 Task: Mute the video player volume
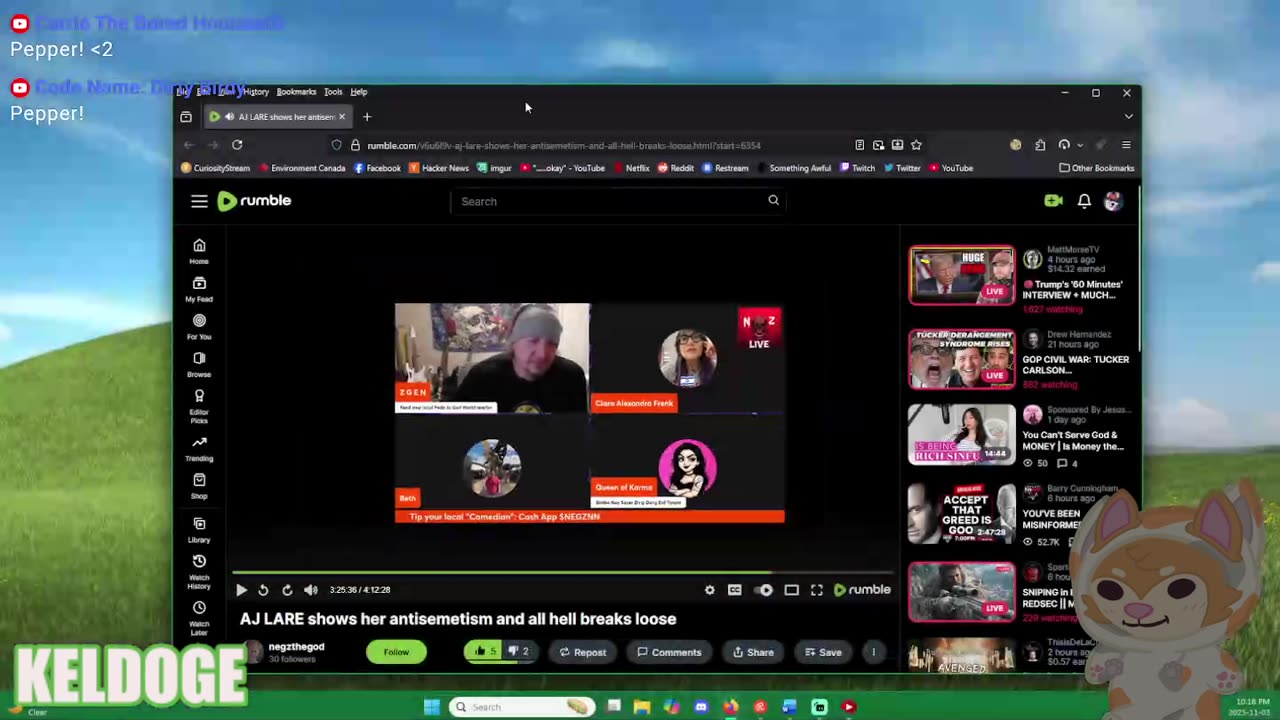(x=311, y=590)
